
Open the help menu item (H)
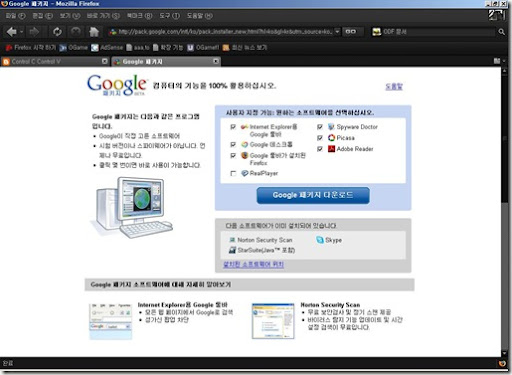pyautogui.click(x=199, y=16)
